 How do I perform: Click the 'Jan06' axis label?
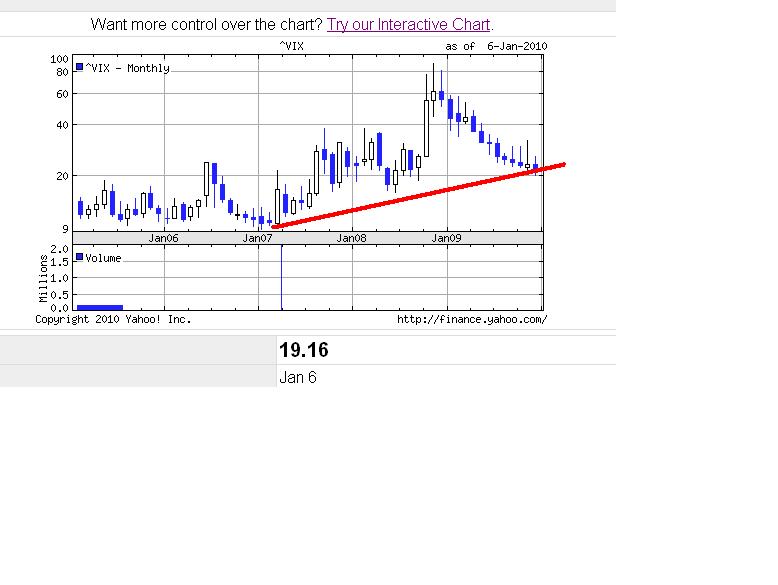click(163, 238)
